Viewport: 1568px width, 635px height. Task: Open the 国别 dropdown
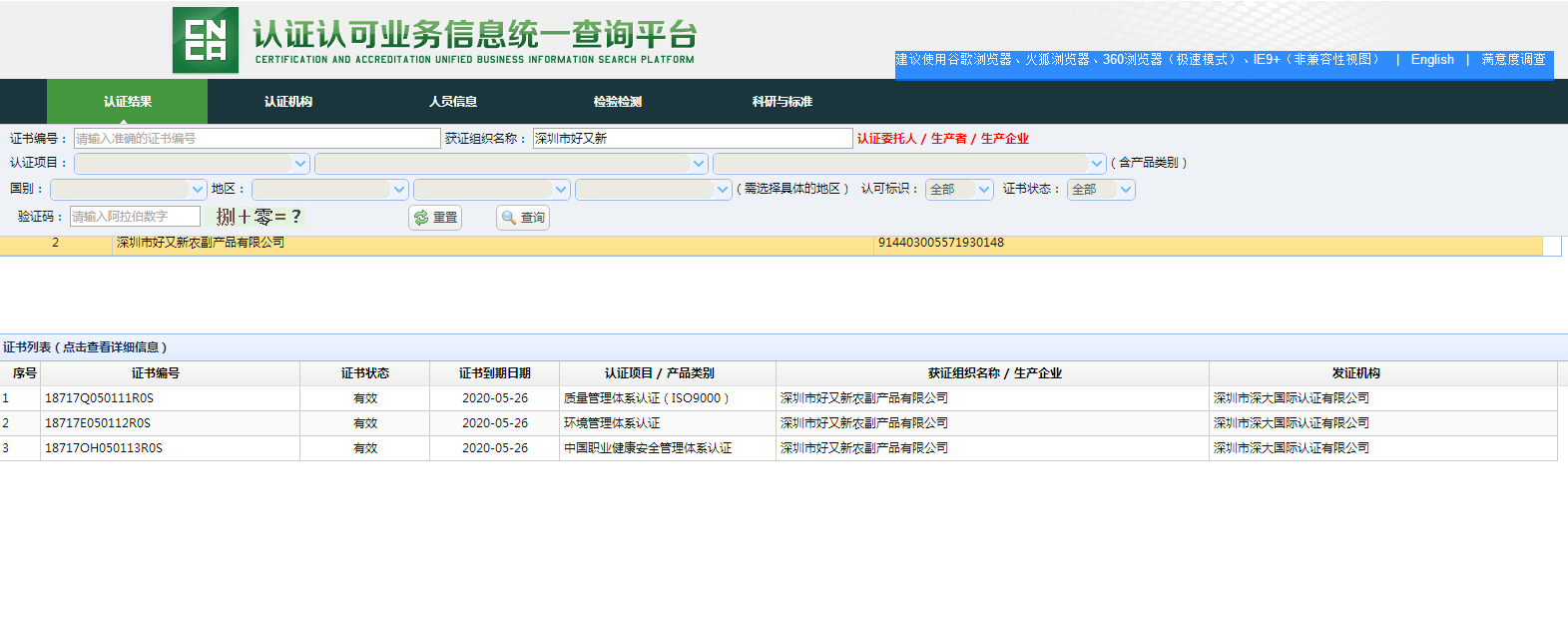pyautogui.click(x=129, y=190)
